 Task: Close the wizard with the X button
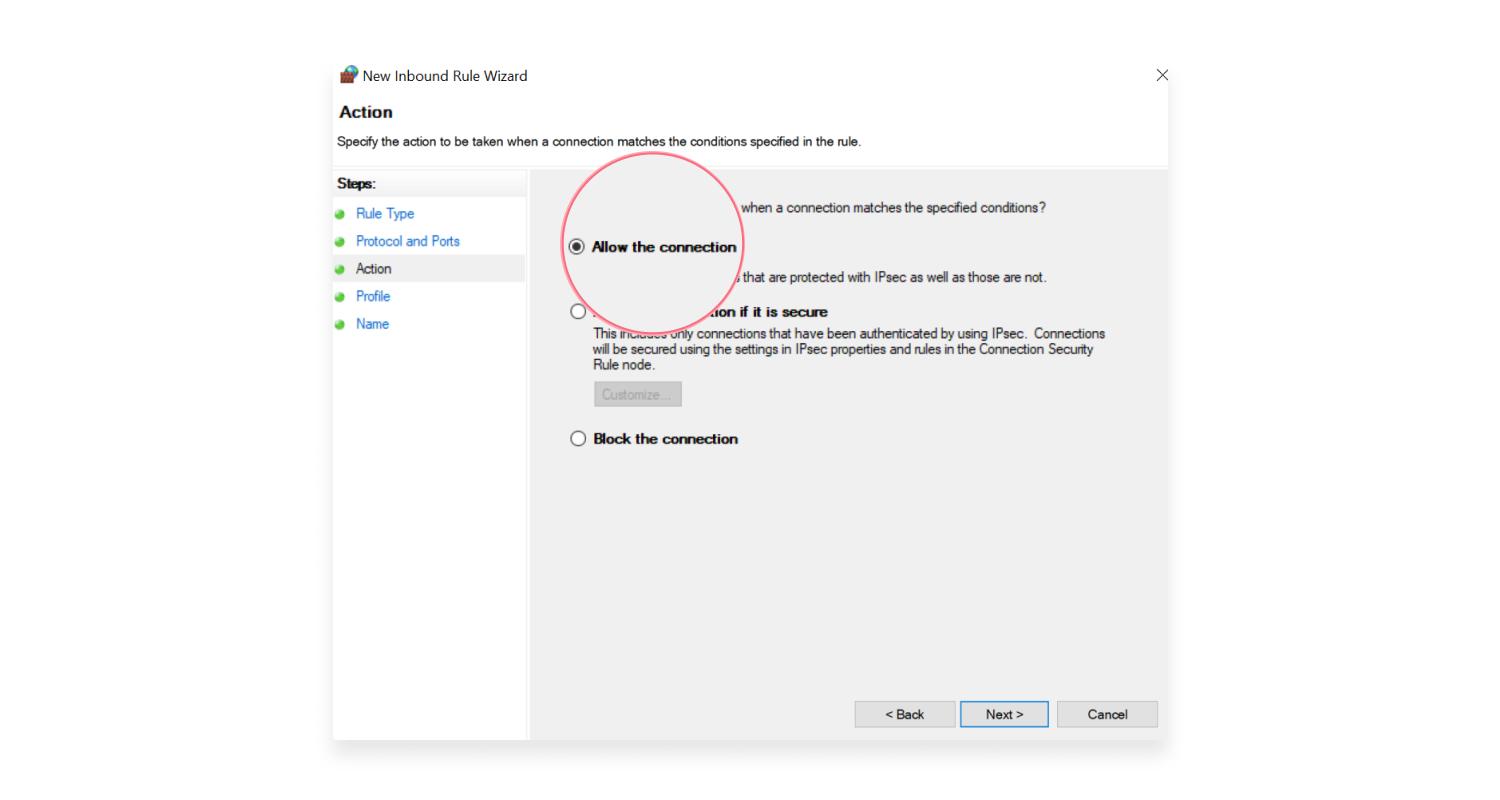pyautogui.click(x=1162, y=75)
